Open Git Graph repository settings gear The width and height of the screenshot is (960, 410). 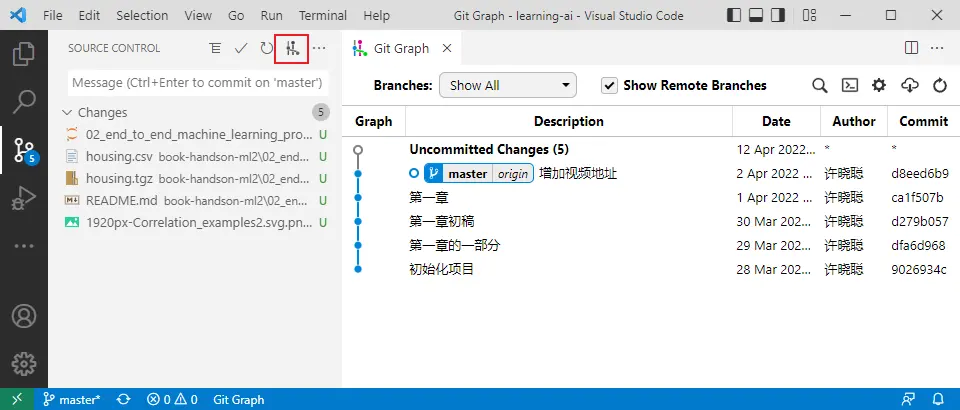coord(879,86)
